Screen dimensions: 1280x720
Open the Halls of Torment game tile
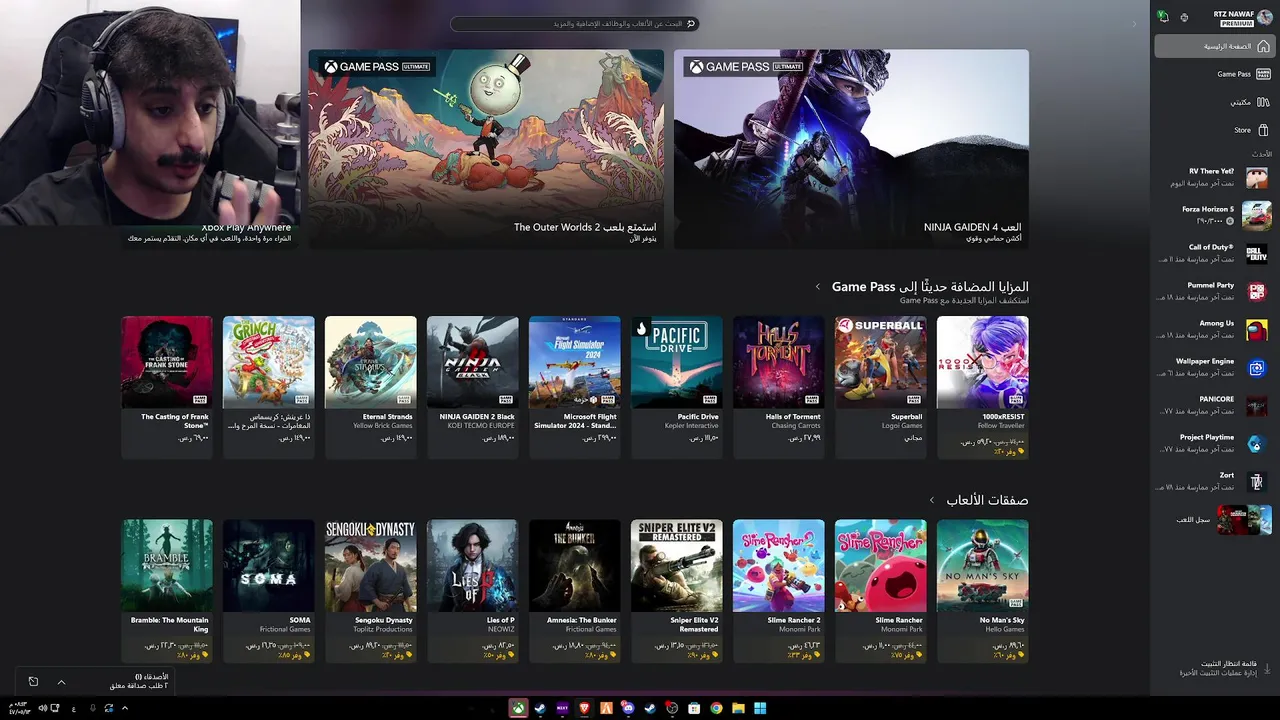(x=778, y=387)
